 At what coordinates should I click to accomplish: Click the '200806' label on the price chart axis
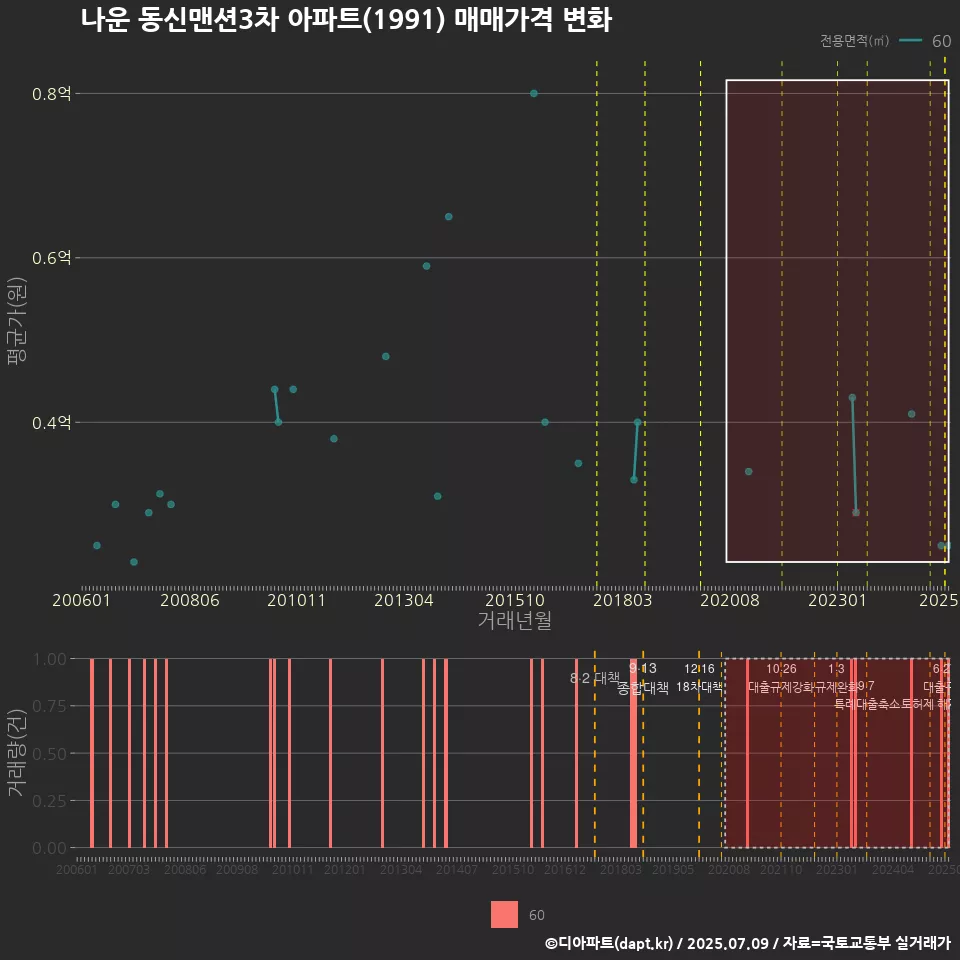(189, 600)
